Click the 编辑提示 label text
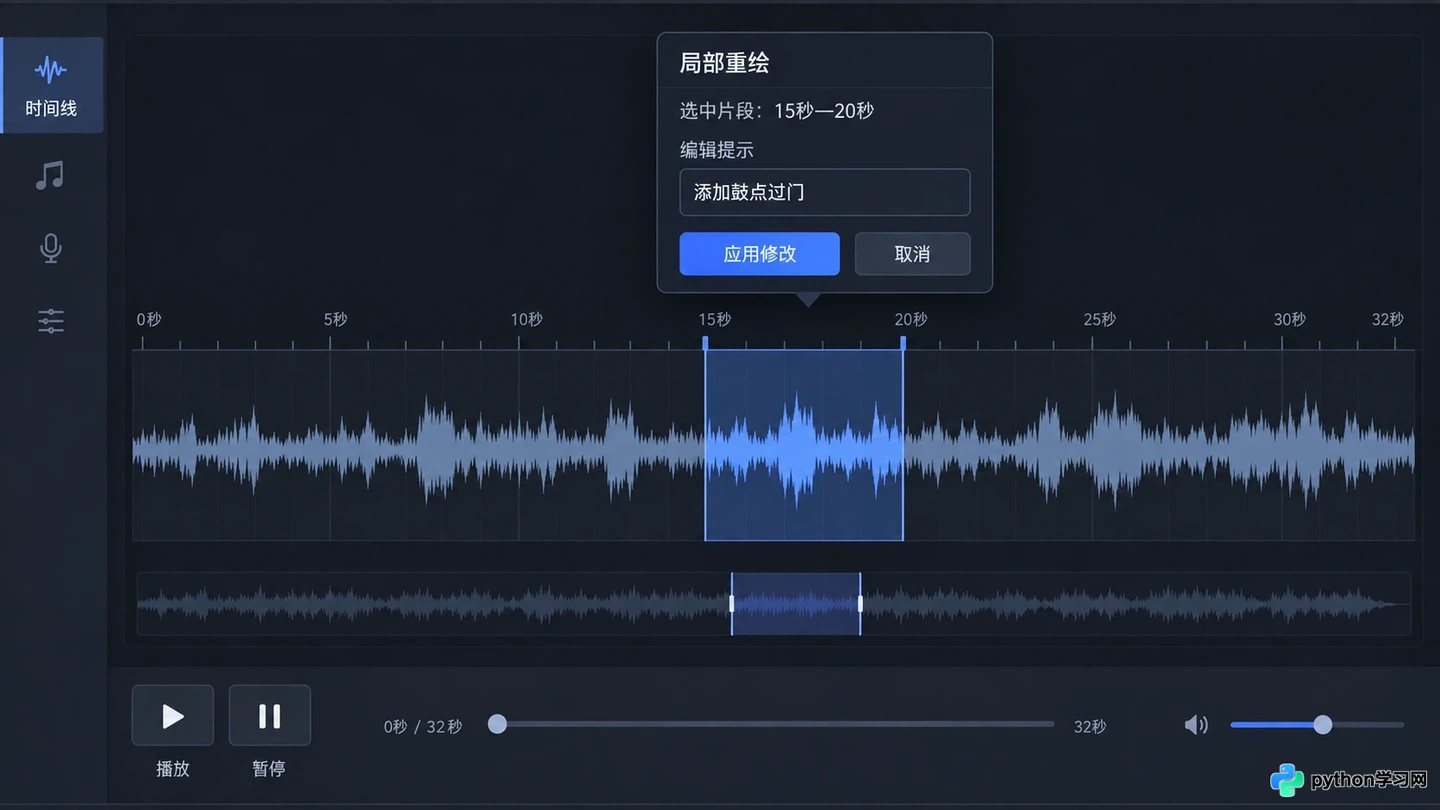The height and width of the screenshot is (810, 1440). click(x=717, y=151)
